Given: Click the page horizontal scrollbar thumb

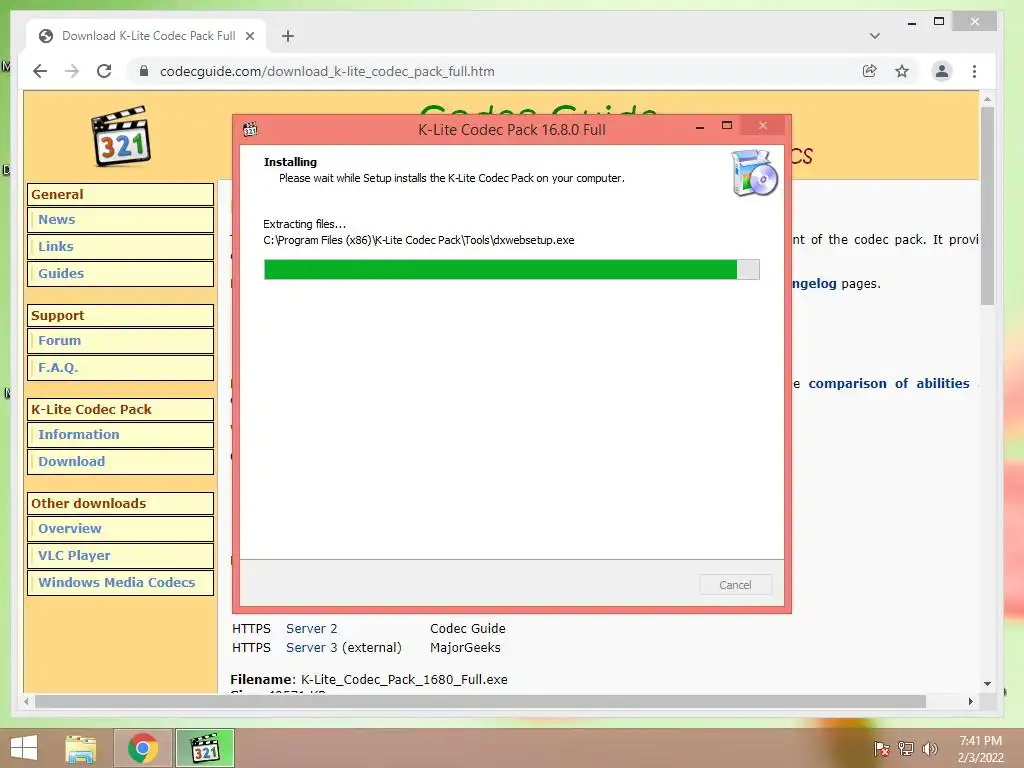Looking at the screenshot, I should (x=480, y=701).
